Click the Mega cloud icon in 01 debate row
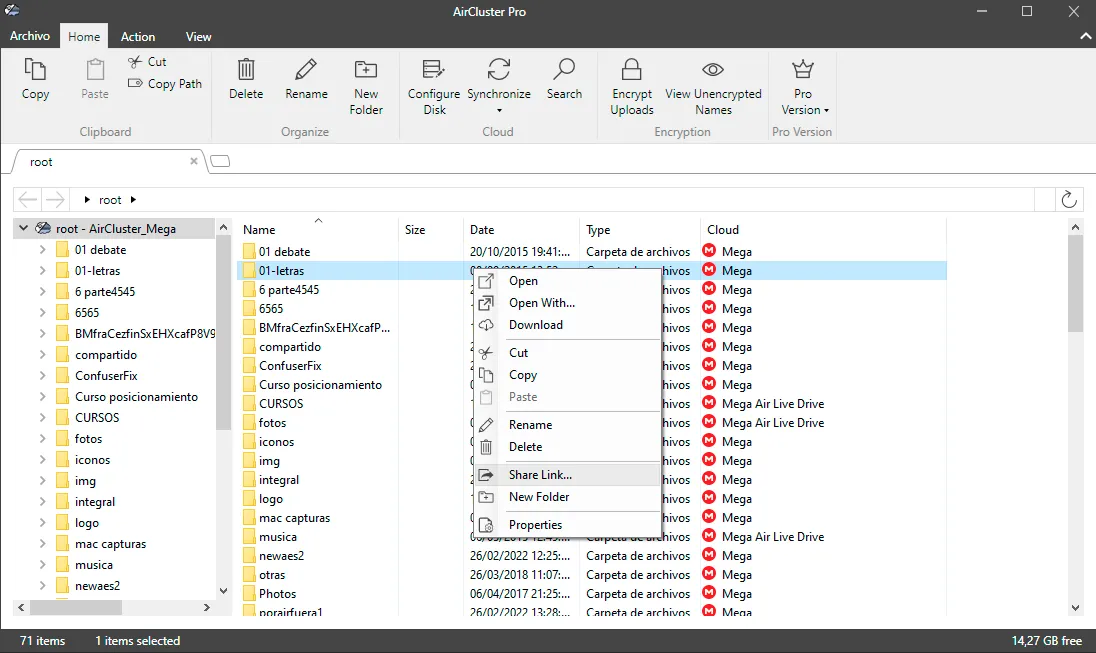Screen dimensions: 1096x653 tap(709, 250)
